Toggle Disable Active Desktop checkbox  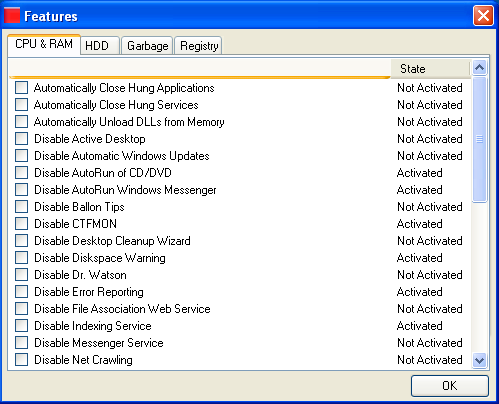[21, 139]
